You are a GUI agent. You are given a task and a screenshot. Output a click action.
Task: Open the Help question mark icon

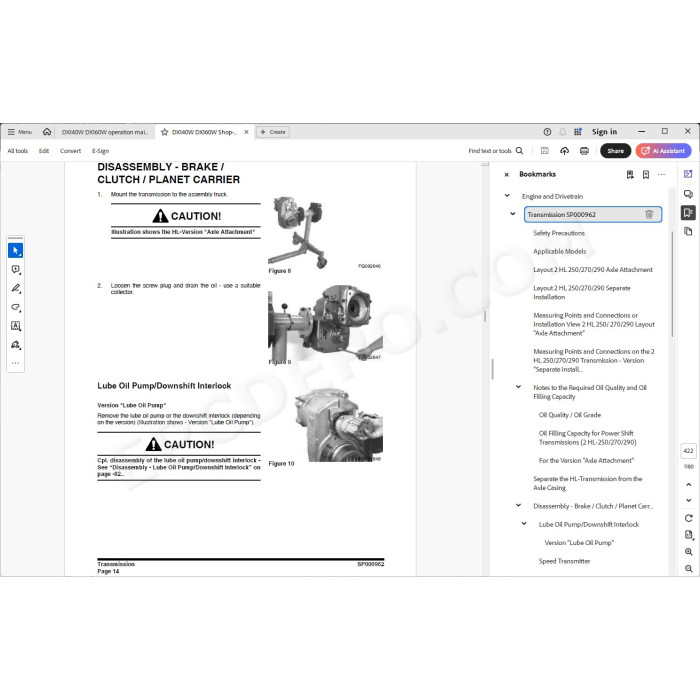[x=547, y=132]
